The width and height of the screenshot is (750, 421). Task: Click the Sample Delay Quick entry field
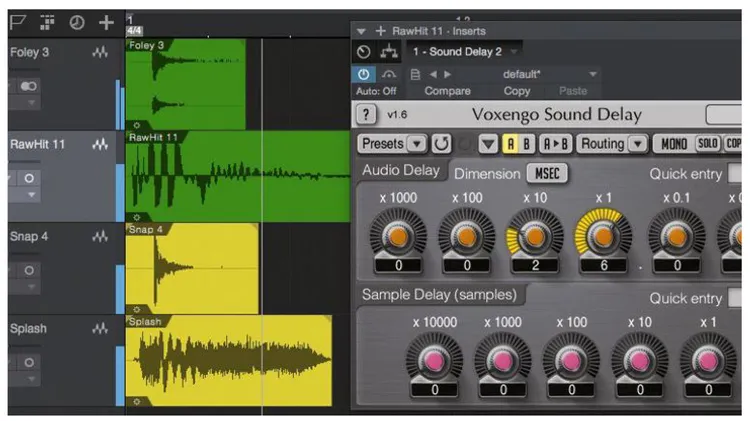734,298
